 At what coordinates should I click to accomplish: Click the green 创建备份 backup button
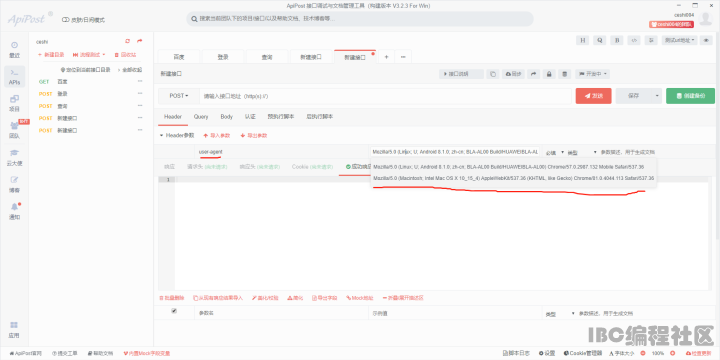(x=690, y=96)
